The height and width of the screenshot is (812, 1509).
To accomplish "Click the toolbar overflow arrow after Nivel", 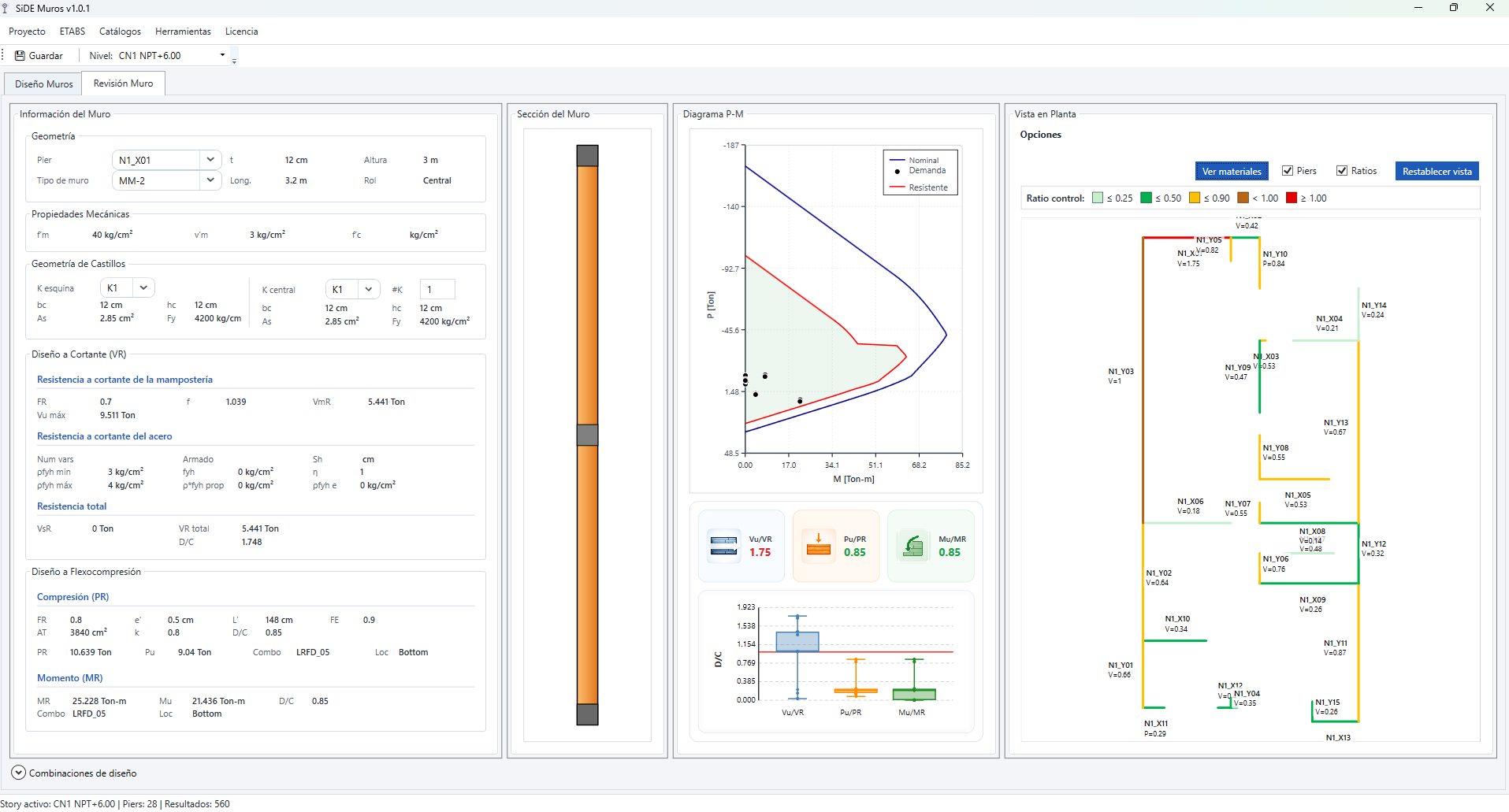I will click(x=234, y=60).
